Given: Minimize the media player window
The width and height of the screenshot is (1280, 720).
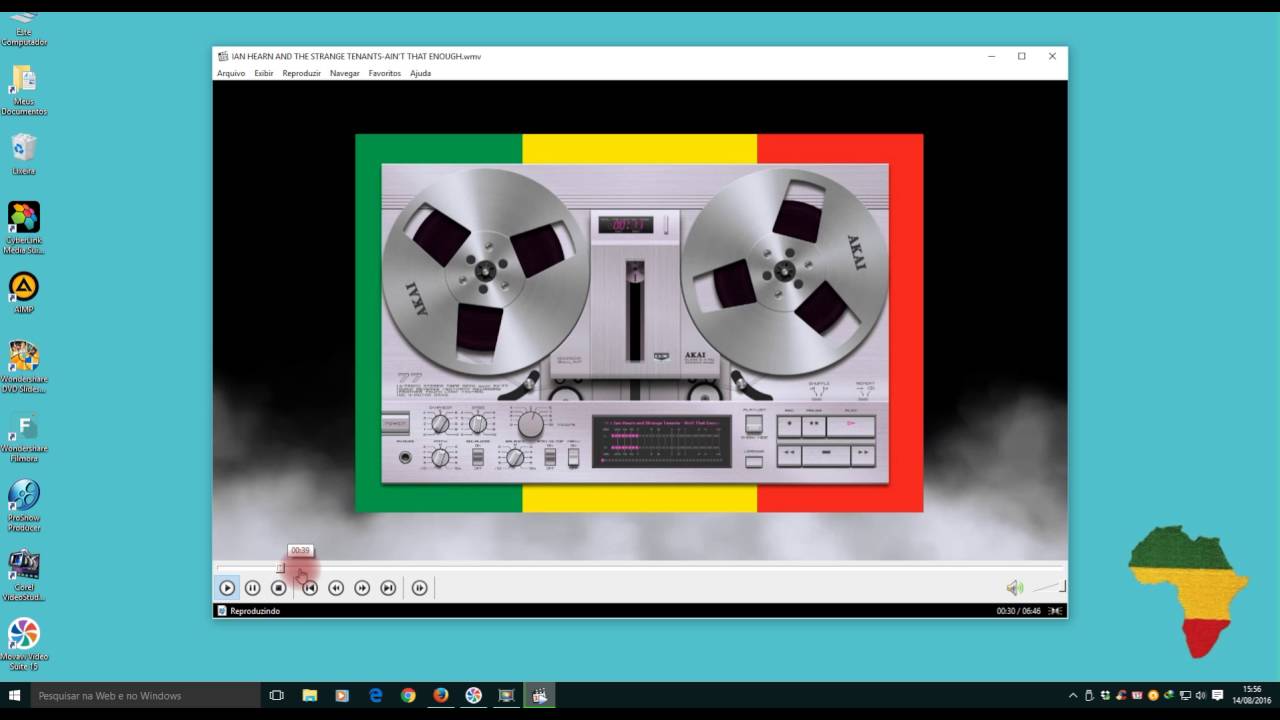Looking at the screenshot, I should [991, 56].
